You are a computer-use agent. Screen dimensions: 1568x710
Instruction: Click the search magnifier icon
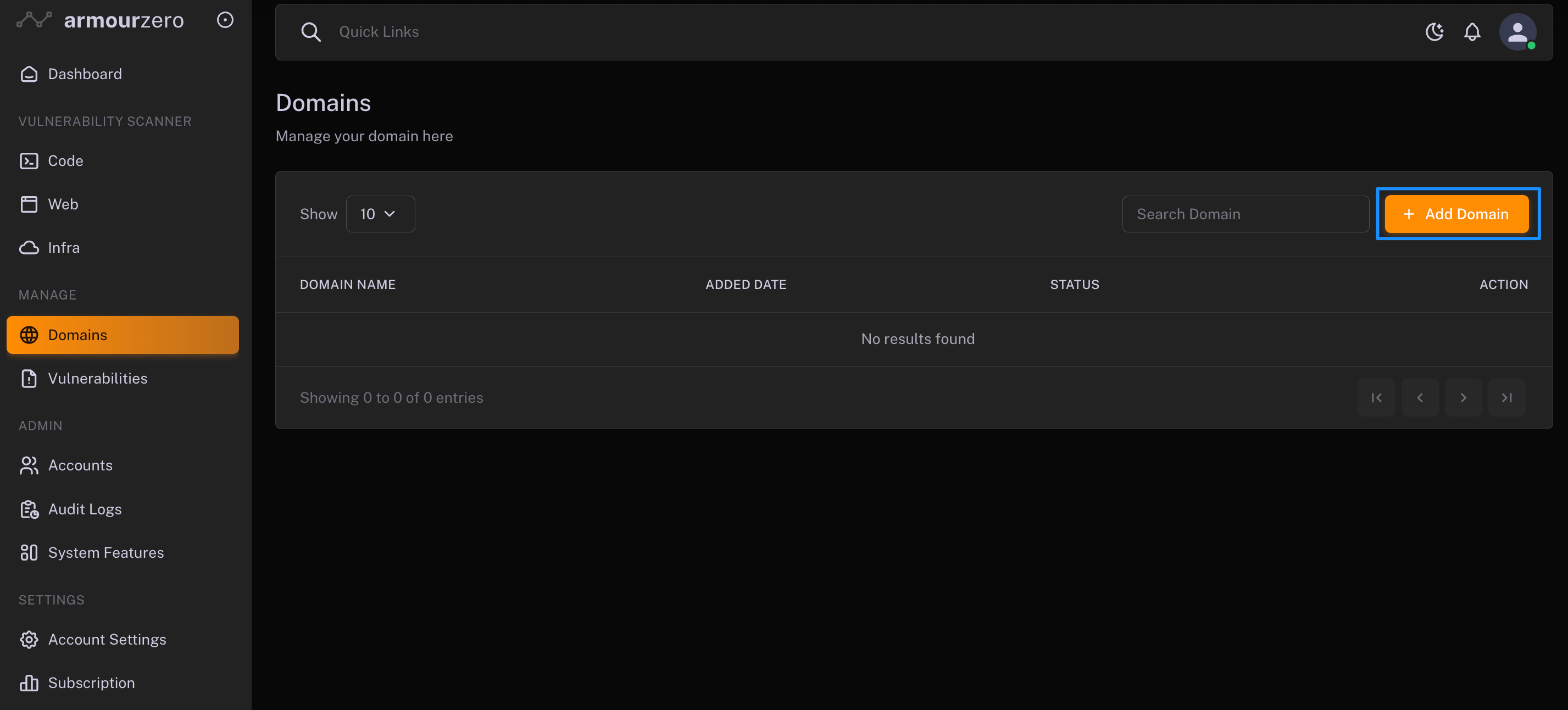click(310, 32)
